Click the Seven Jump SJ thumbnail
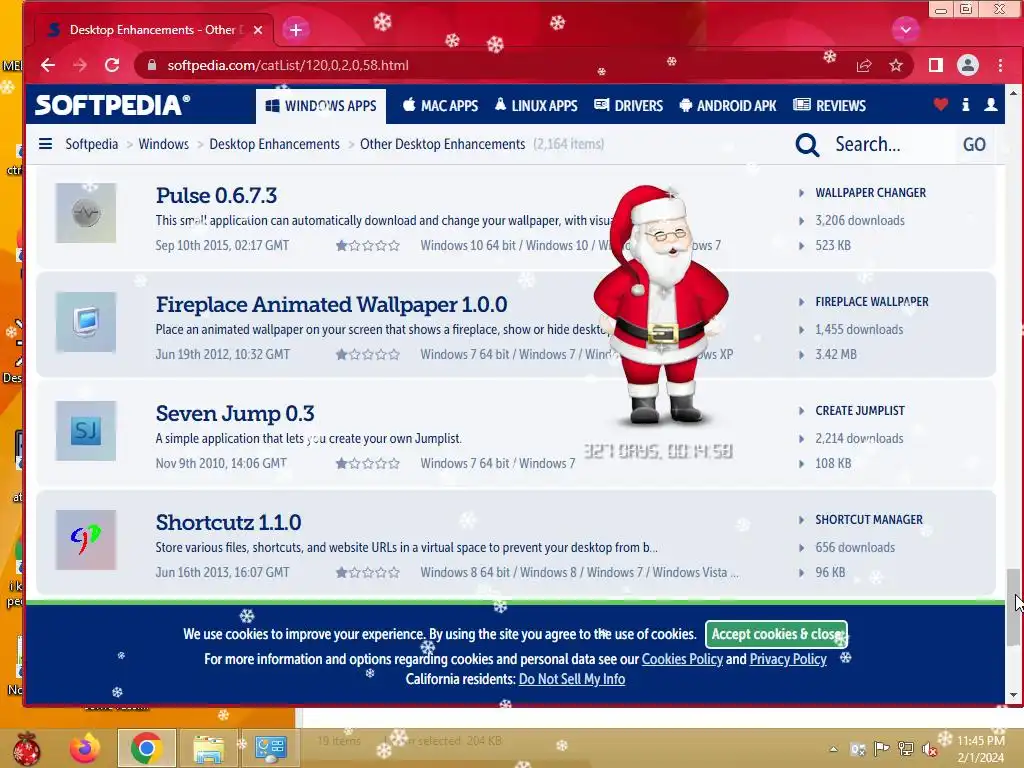The height and width of the screenshot is (768, 1024). pyautogui.click(x=86, y=431)
